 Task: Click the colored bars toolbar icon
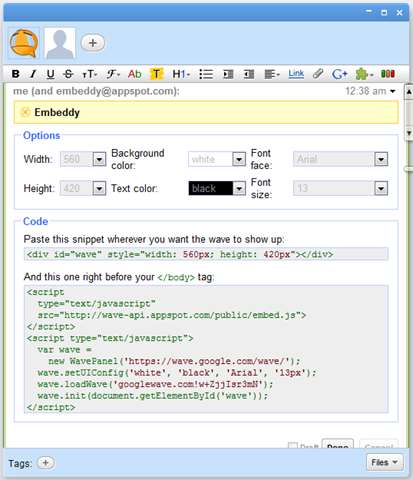[x=388, y=74]
